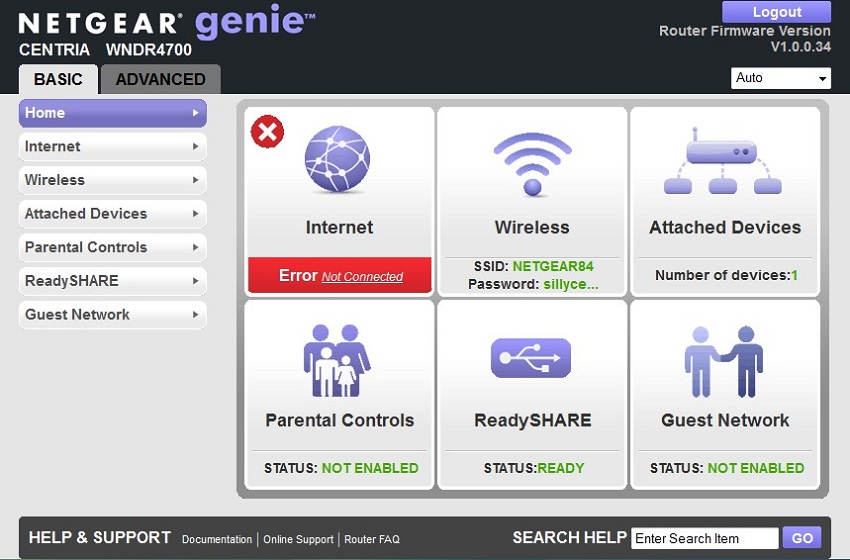This screenshot has height=560, width=850.
Task: Click Guest Network STATUS: NOT ENABLED text
Action: pyautogui.click(x=727, y=468)
